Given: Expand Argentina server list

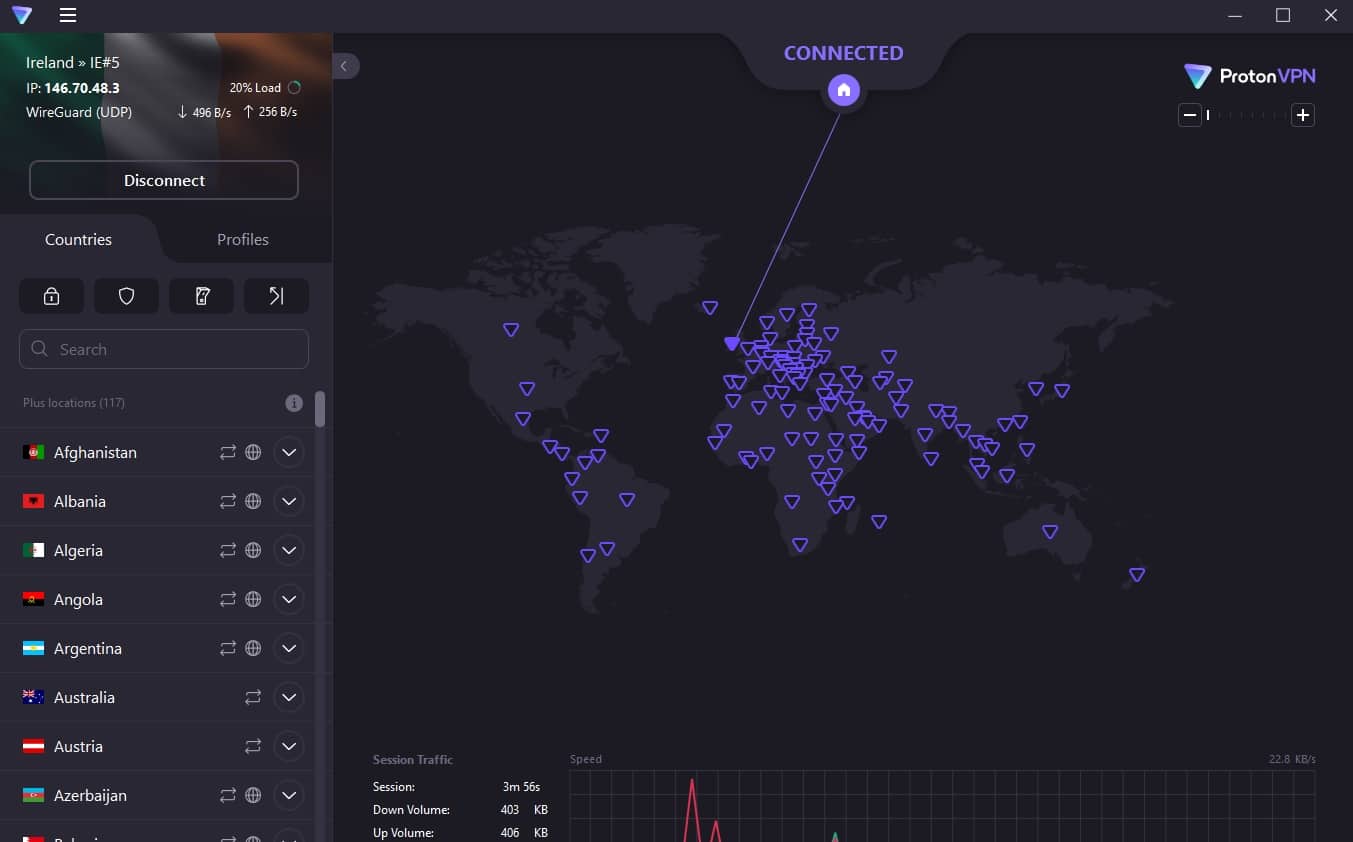Looking at the screenshot, I should click(x=289, y=648).
